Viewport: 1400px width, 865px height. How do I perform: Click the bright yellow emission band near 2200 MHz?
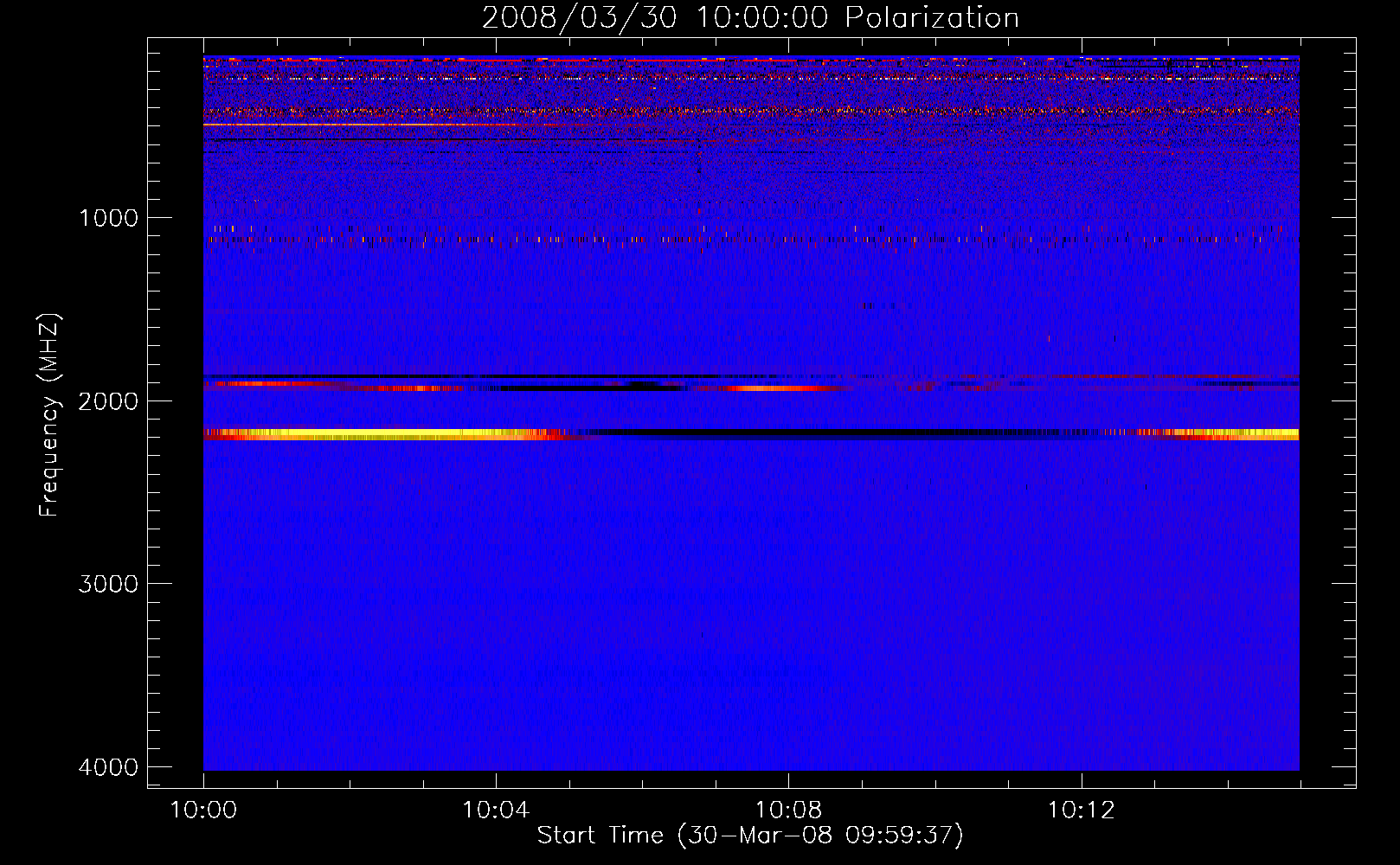pos(385,434)
